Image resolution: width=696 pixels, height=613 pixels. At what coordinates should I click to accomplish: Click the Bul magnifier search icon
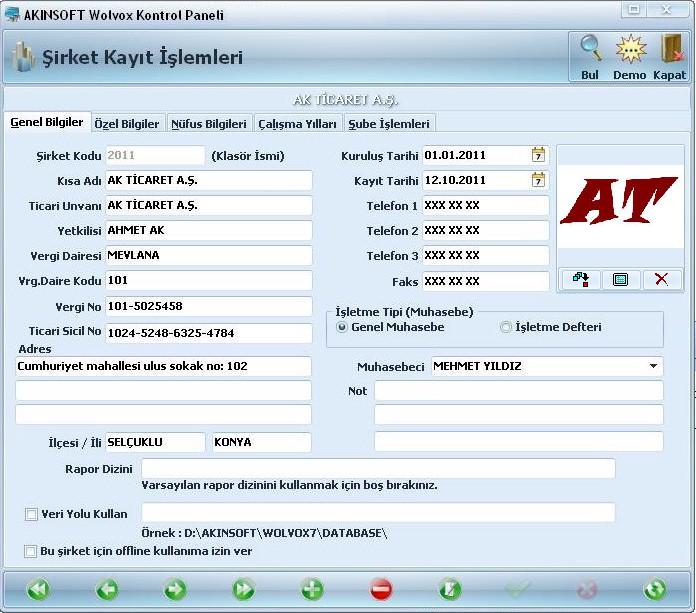[591, 49]
